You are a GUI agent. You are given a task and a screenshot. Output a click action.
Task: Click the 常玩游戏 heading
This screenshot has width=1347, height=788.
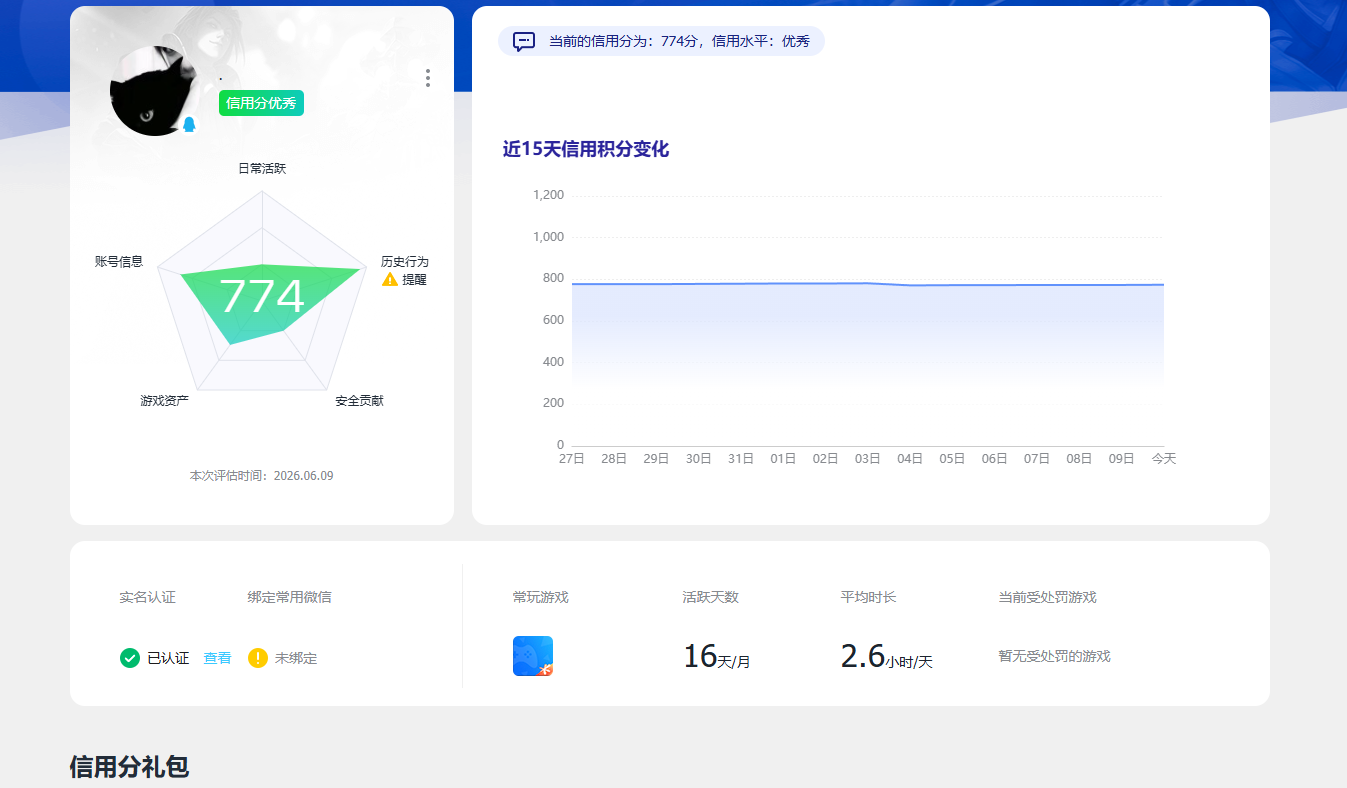pos(541,597)
